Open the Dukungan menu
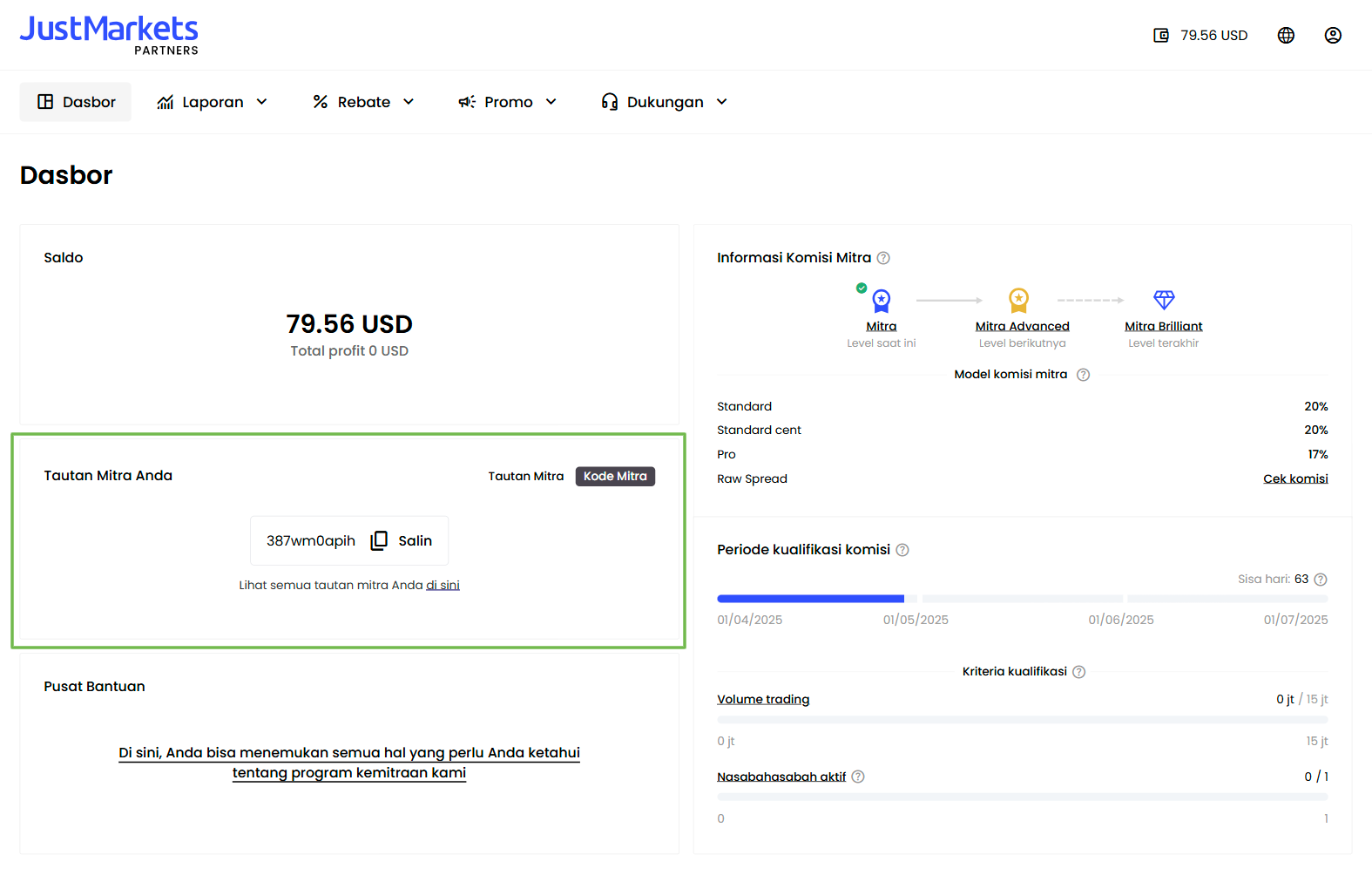Screen dimensions: 1372x882 pos(664,102)
